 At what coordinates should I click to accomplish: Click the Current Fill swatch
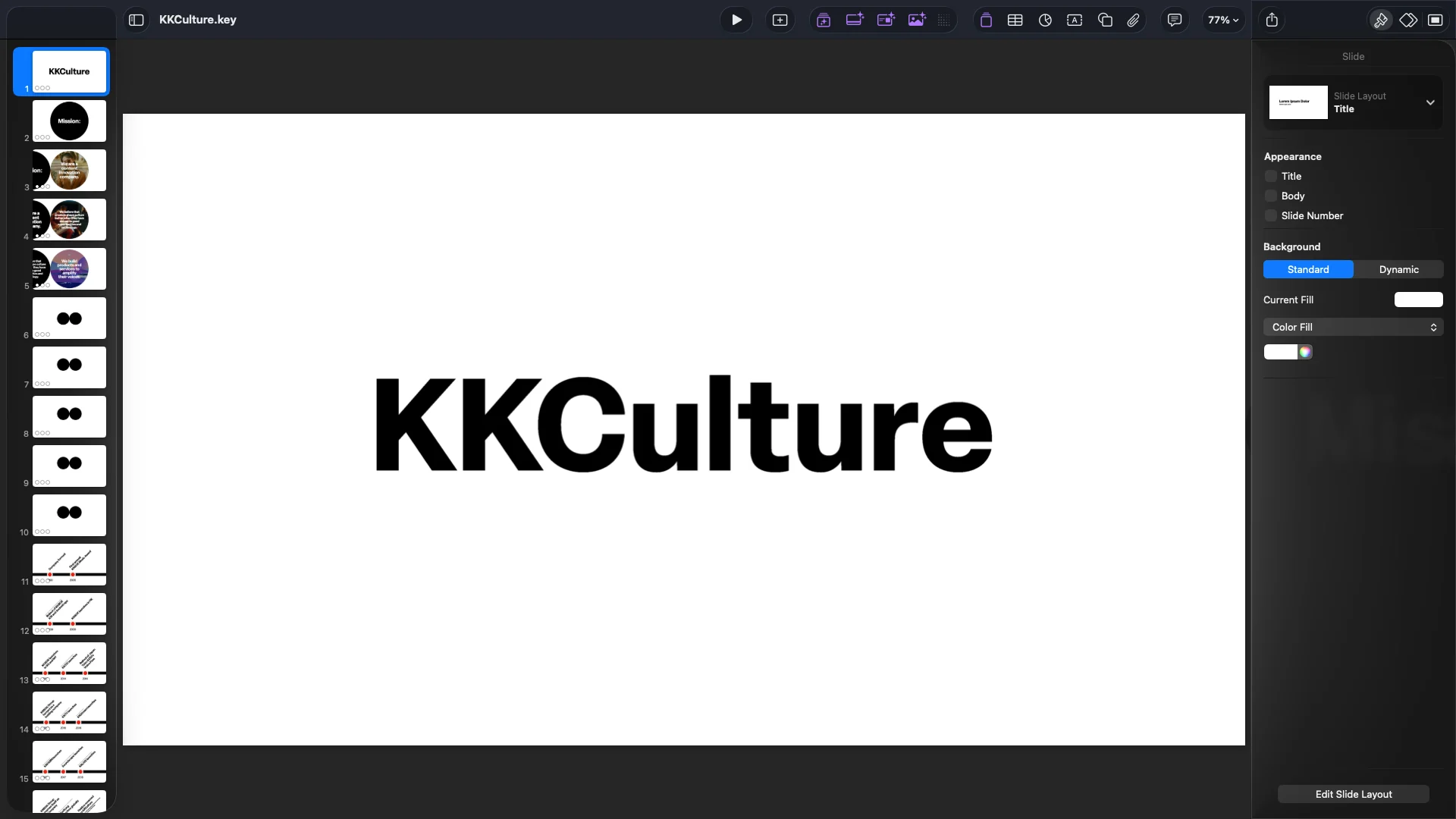1418,300
